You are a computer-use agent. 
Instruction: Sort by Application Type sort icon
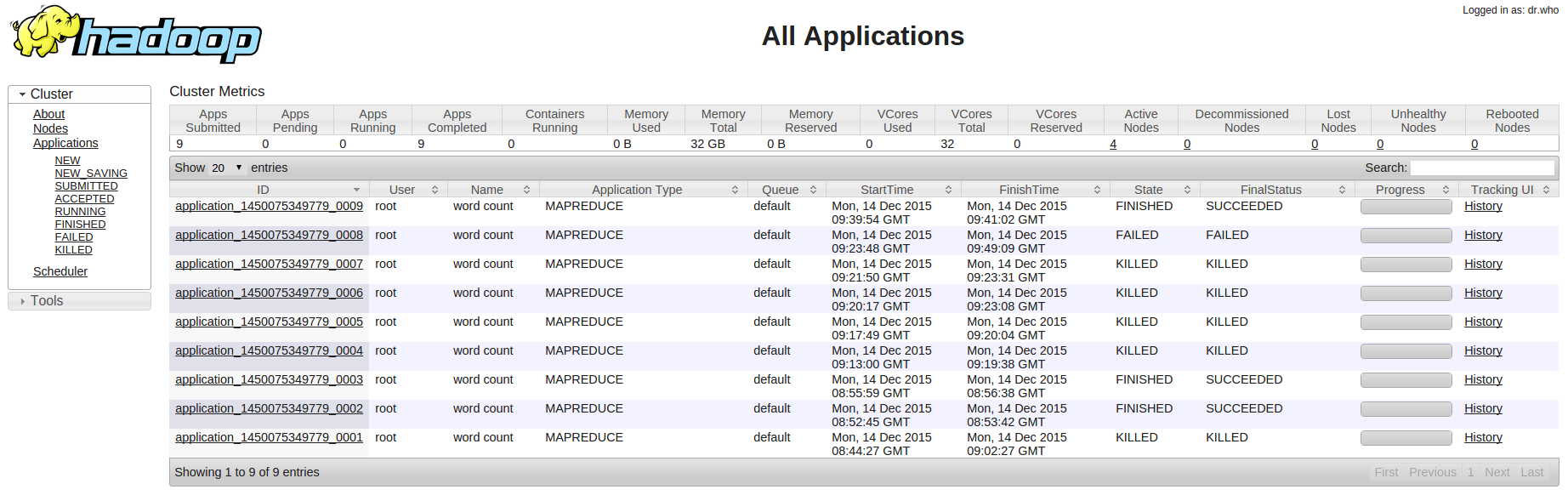[735, 190]
